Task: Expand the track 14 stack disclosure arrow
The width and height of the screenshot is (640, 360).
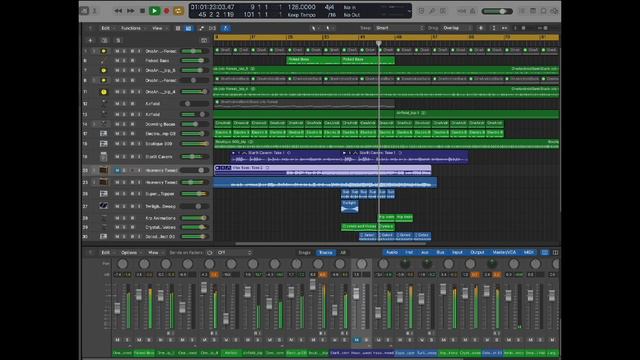Action: pos(93,124)
